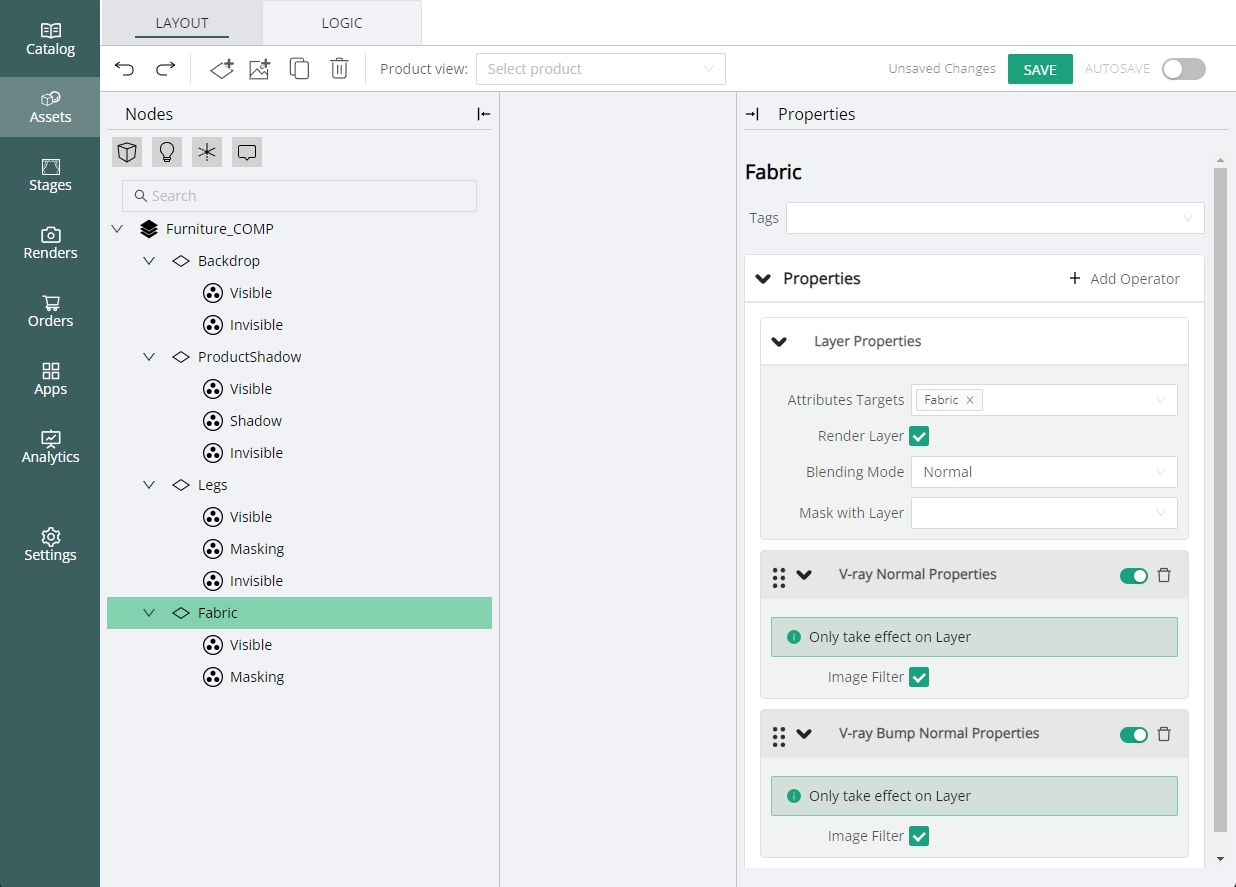Go to the Catalog section
The height and width of the screenshot is (887, 1236).
50,38
